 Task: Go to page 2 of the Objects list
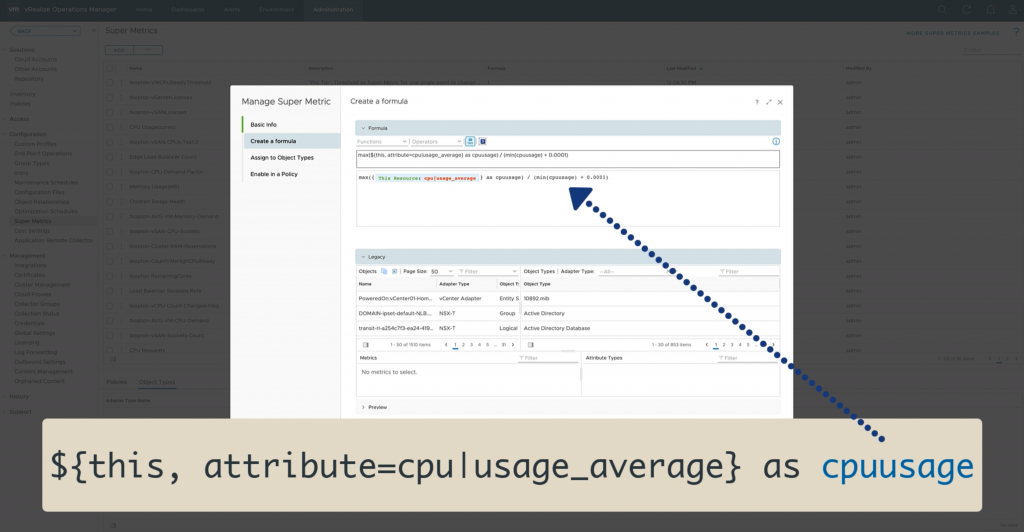click(x=465, y=344)
